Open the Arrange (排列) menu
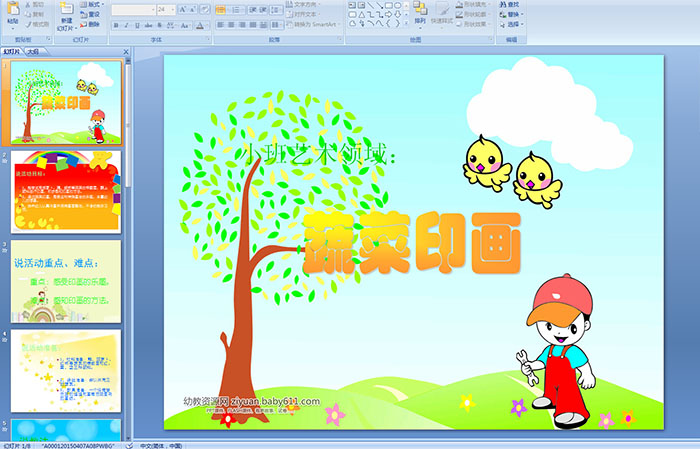This screenshot has width=700, height=449. (x=420, y=13)
